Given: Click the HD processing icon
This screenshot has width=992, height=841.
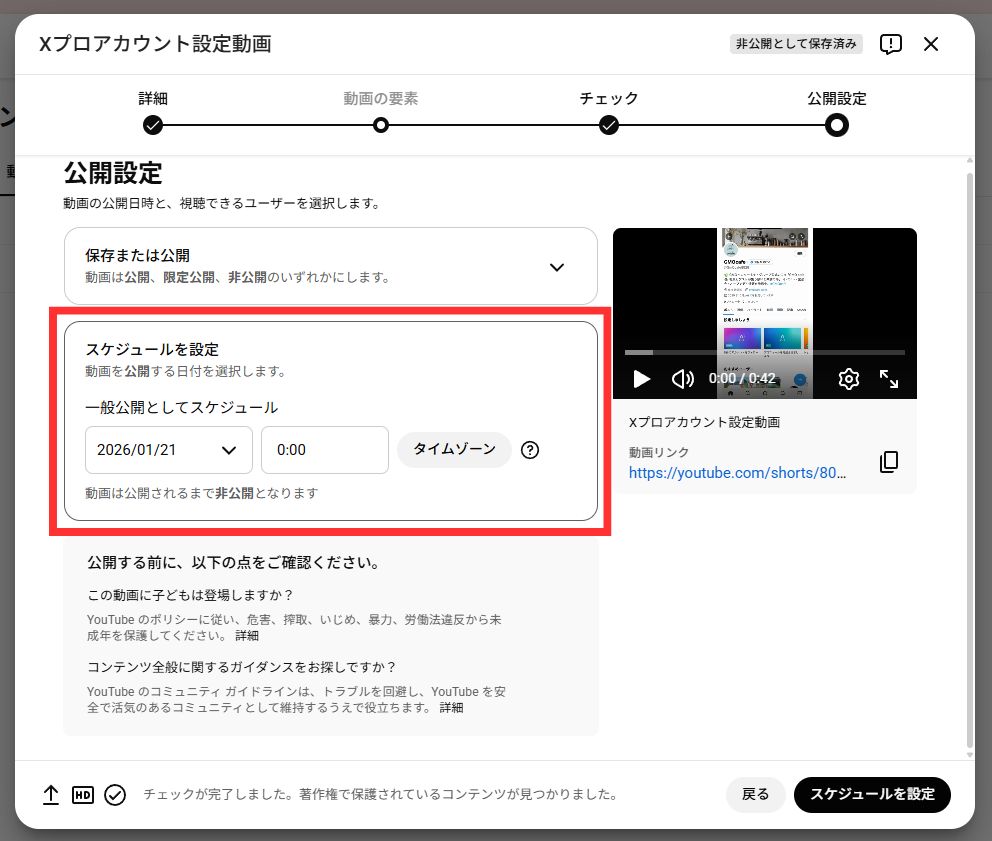Looking at the screenshot, I should click(x=83, y=795).
